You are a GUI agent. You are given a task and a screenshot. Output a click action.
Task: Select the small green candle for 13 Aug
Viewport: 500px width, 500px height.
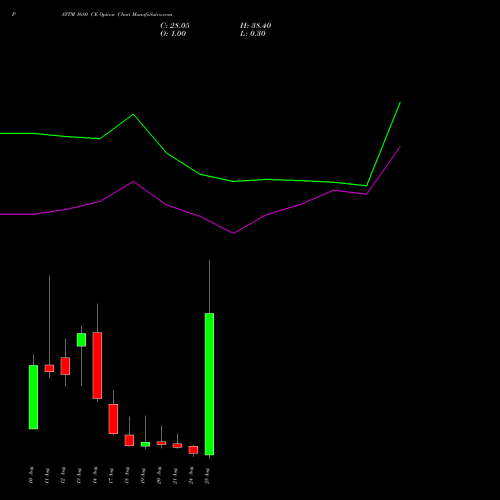[81, 340]
